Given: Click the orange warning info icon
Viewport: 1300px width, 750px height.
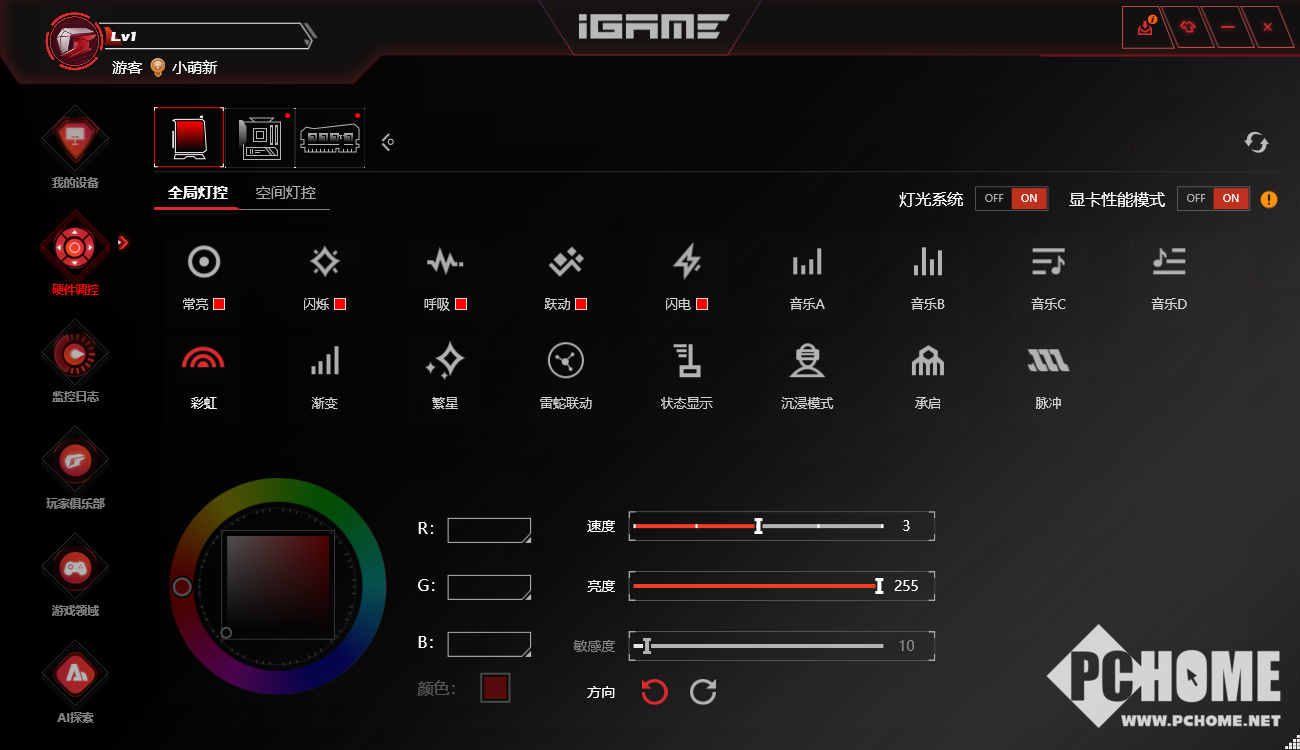Looking at the screenshot, I should (x=1269, y=199).
